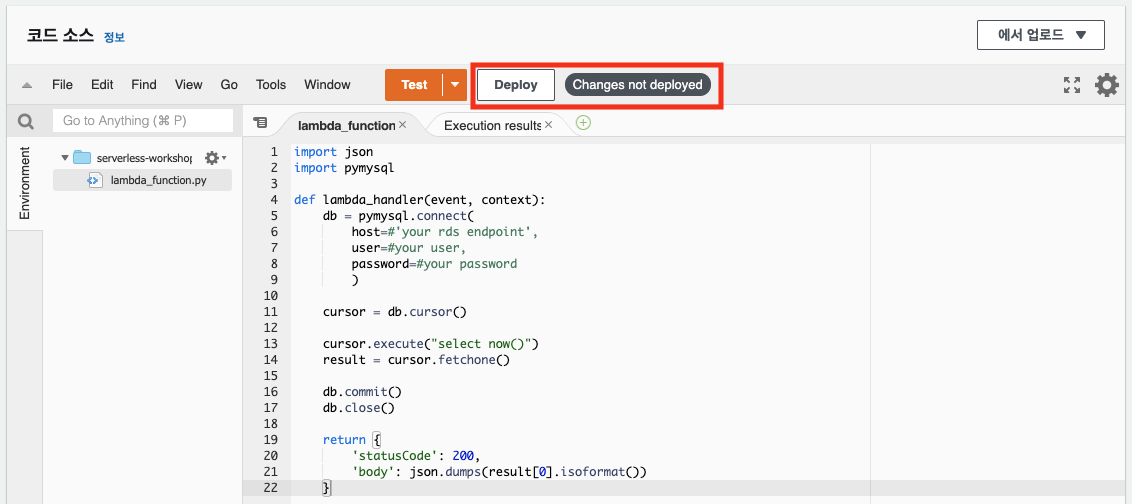
Task: Click the json.dumps body line
Action: click(499, 472)
